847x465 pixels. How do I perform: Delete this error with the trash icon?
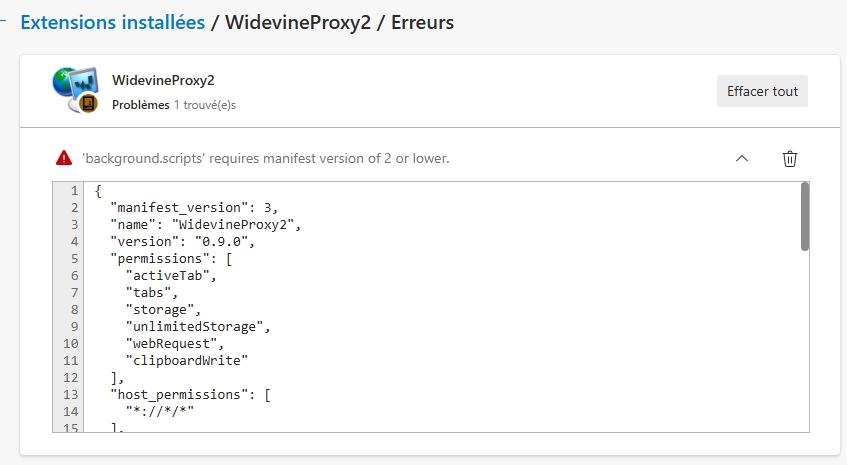(789, 158)
